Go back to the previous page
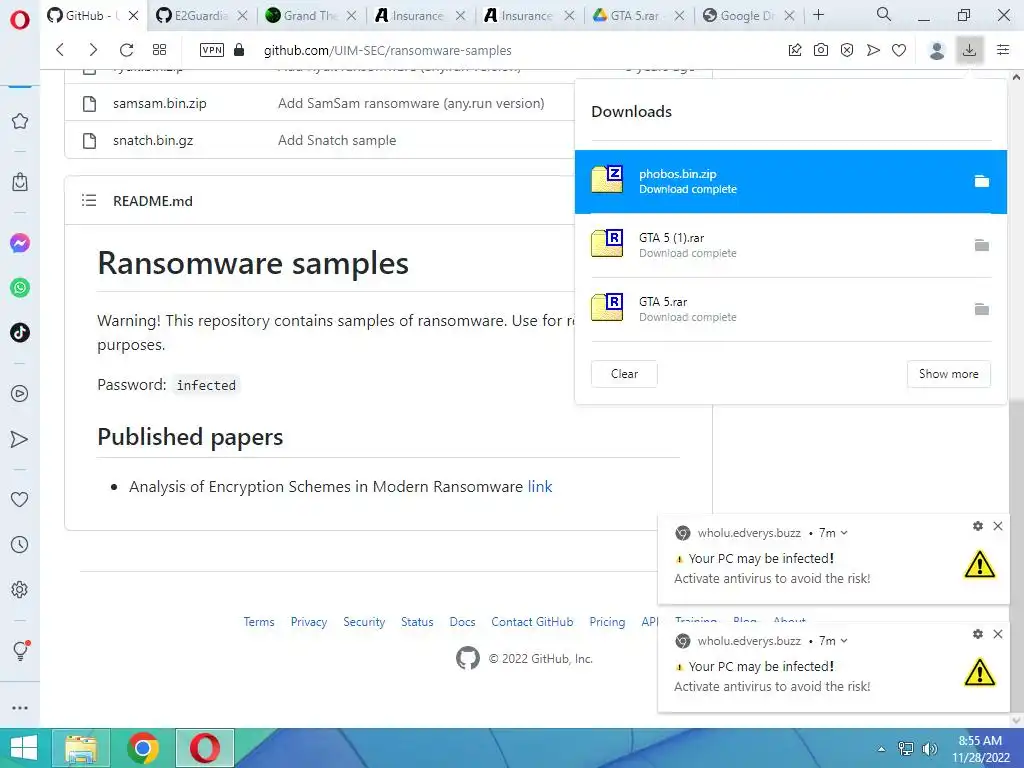This screenshot has height=768, width=1024. tap(60, 50)
